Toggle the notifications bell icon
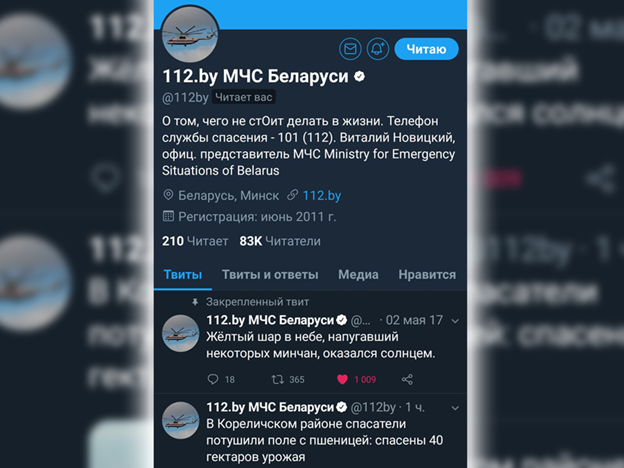Screen dimensions: 624x468 378,49
